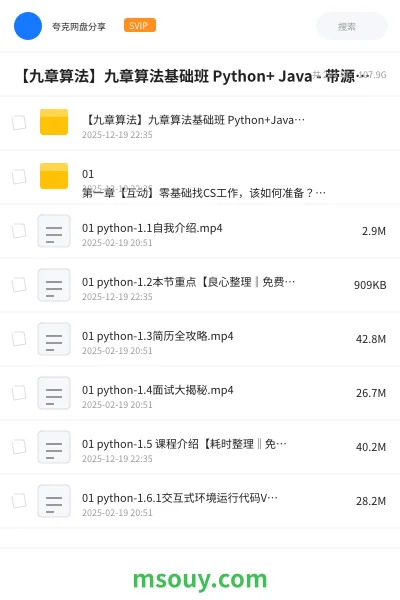The image size is (400, 600).
Task: Click file icon for 1.3简历全攻略.mp4
Action: click(54, 339)
